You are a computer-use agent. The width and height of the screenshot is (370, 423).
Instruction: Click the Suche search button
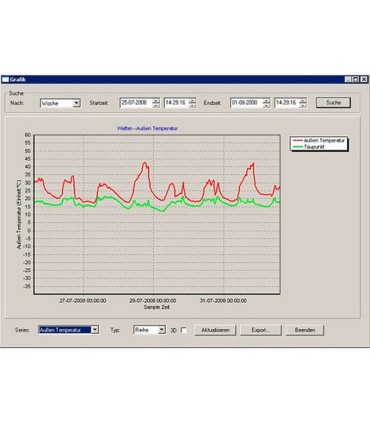(x=333, y=103)
